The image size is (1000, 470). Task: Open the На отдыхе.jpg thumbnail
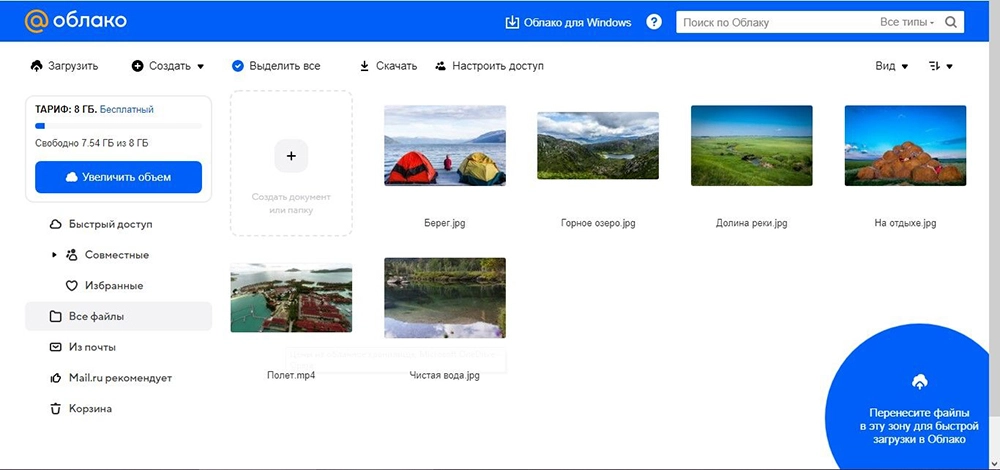[x=905, y=145]
